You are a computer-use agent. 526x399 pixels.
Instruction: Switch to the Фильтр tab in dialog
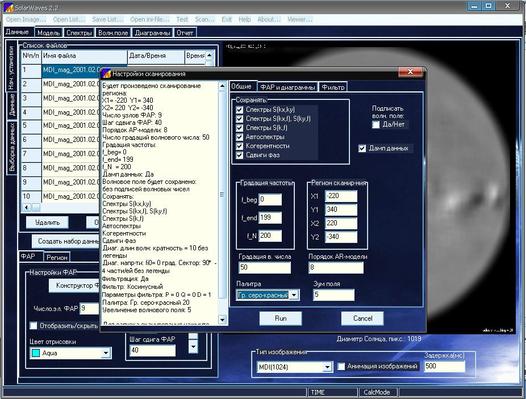point(333,87)
